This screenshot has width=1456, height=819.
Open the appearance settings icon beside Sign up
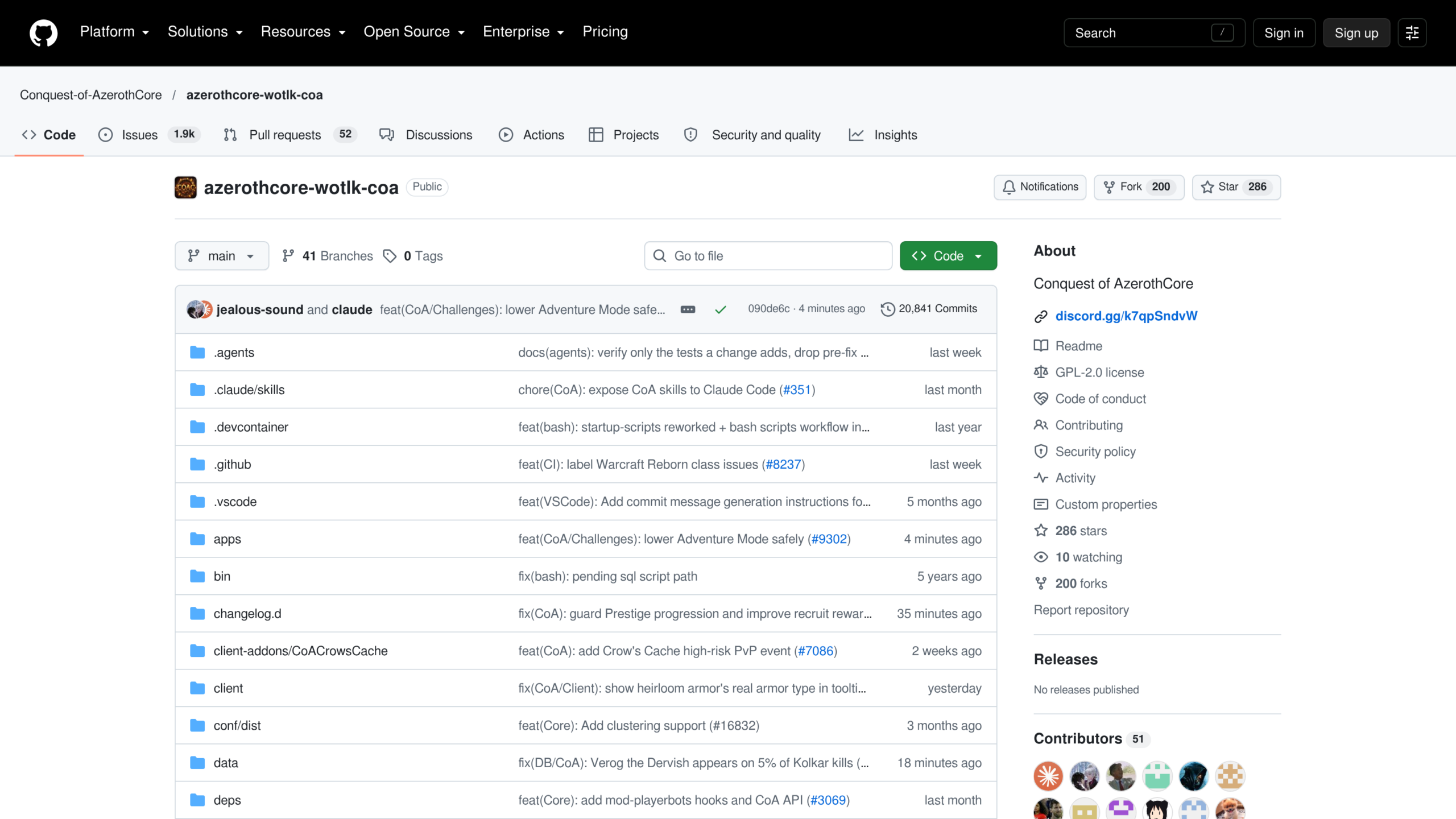pos(1412,32)
